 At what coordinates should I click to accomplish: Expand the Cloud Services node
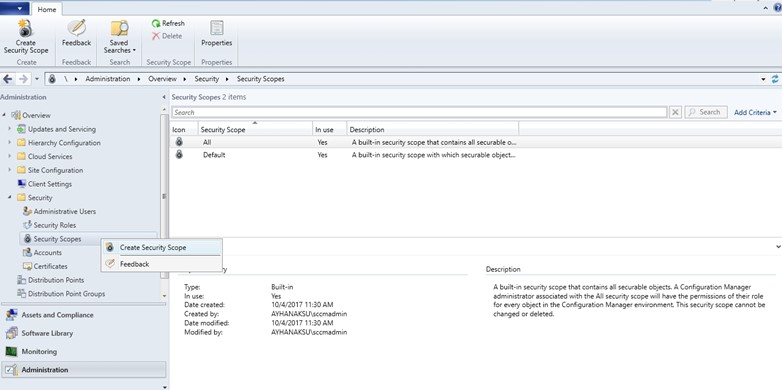point(9,156)
